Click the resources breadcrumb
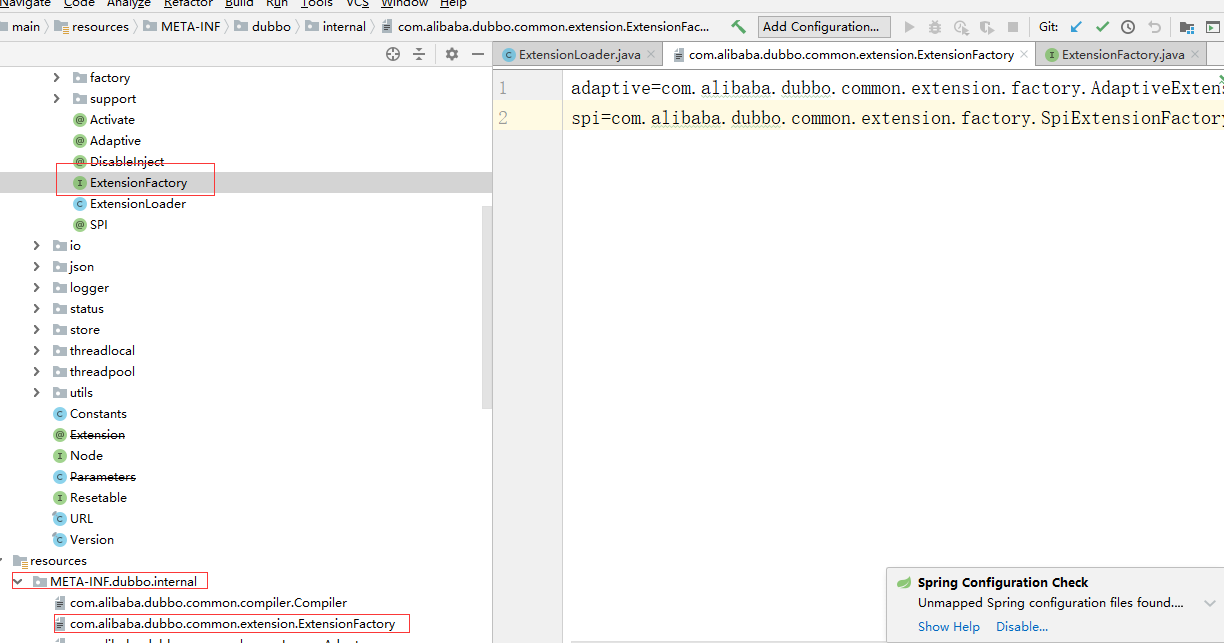 coord(92,27)
